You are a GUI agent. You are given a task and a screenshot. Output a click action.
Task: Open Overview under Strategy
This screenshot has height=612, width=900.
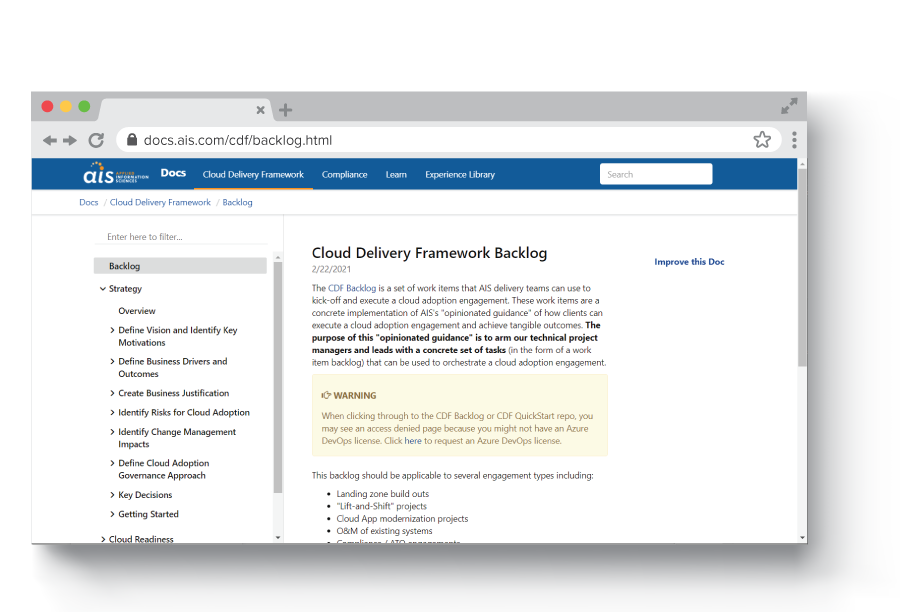(x=137, y=311)
